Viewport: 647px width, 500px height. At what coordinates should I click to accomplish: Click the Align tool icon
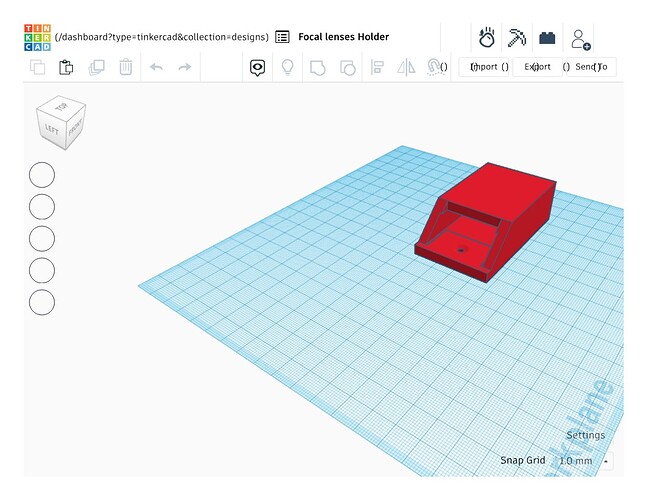[377, 67]
